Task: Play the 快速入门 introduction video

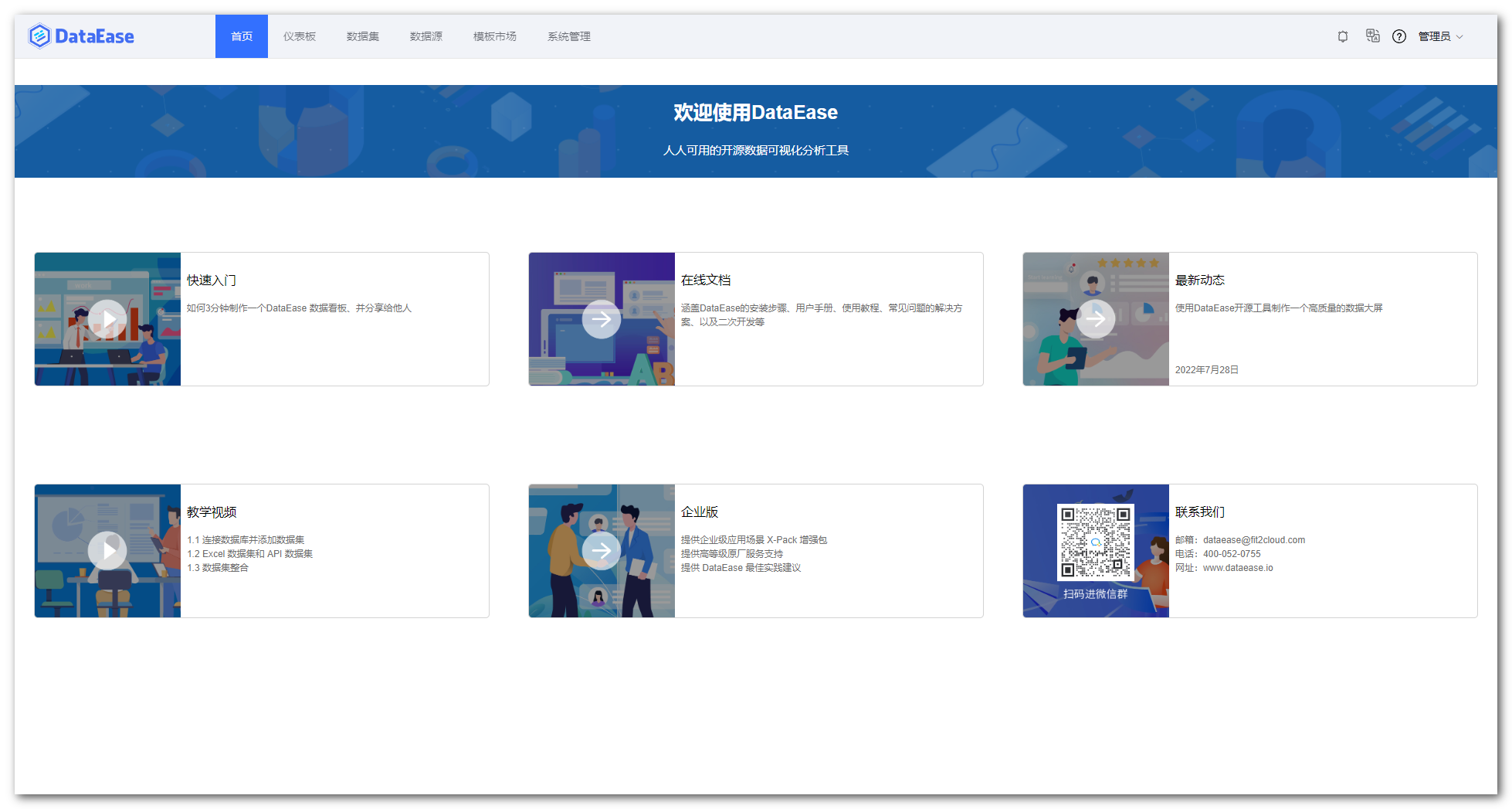Action: (107, 318)
